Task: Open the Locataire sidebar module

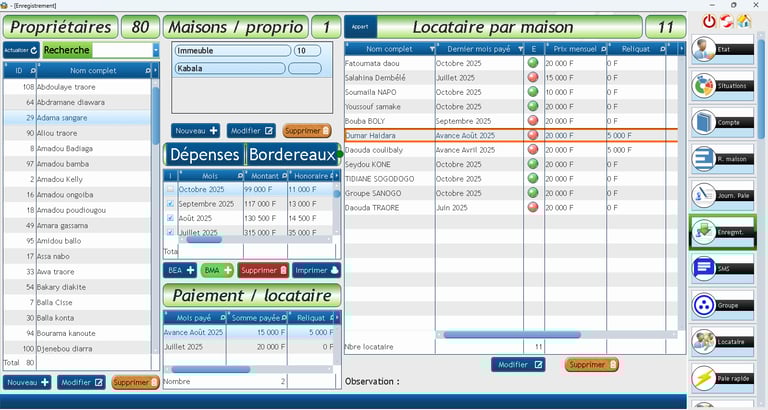Action: pos(722,341)
